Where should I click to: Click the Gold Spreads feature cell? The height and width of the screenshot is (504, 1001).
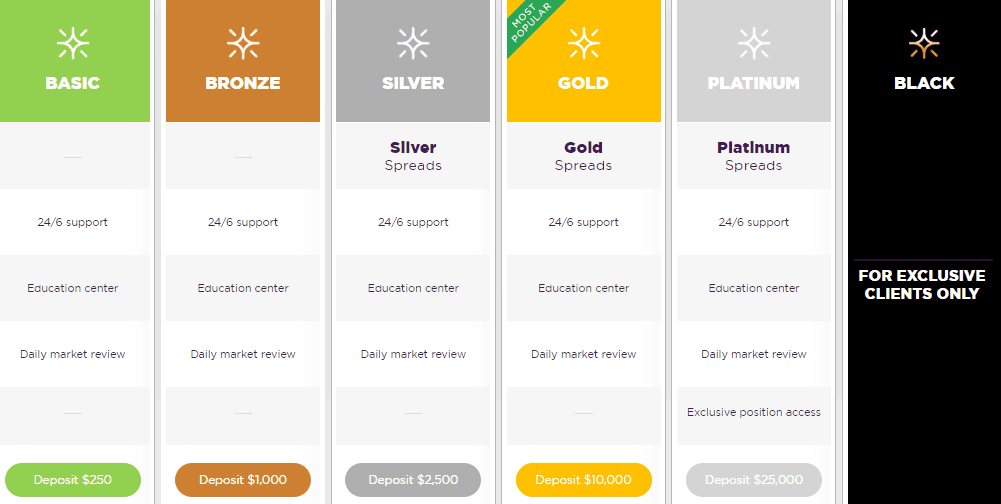pyautogui.click(x=583, y=156)
